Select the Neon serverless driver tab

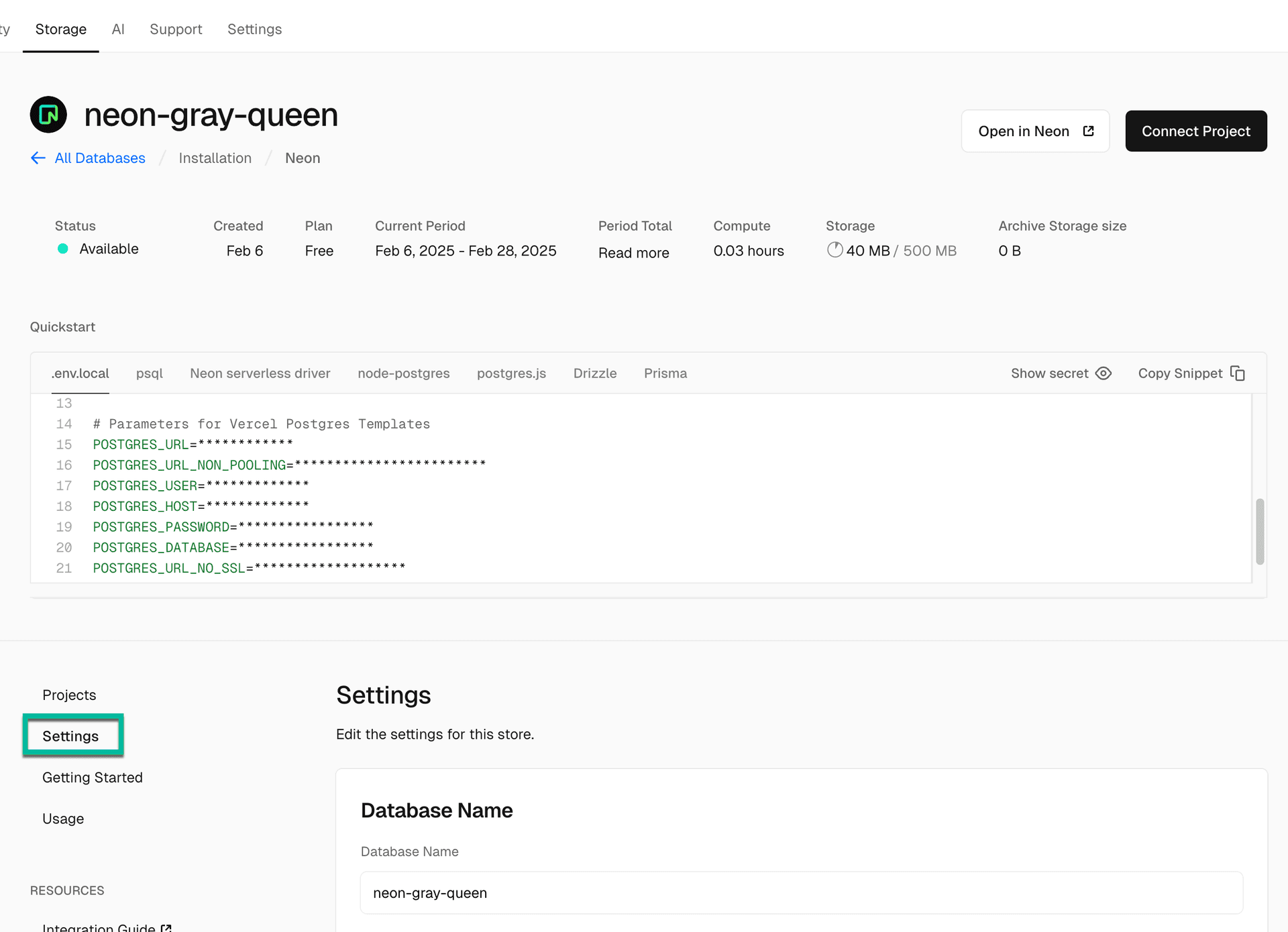click(x=260, y=373)
